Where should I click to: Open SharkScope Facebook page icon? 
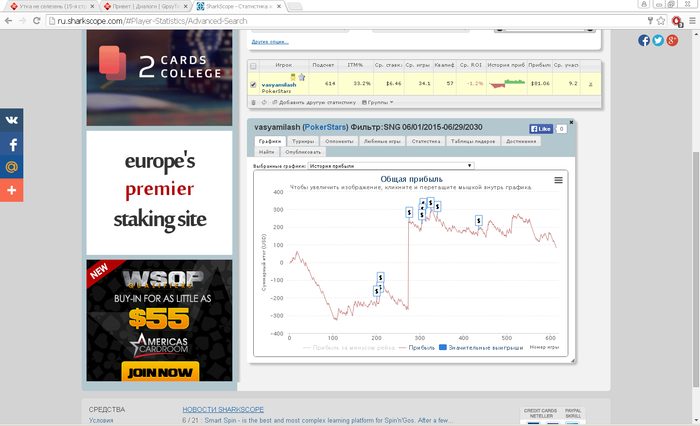(x=644, y=40)
